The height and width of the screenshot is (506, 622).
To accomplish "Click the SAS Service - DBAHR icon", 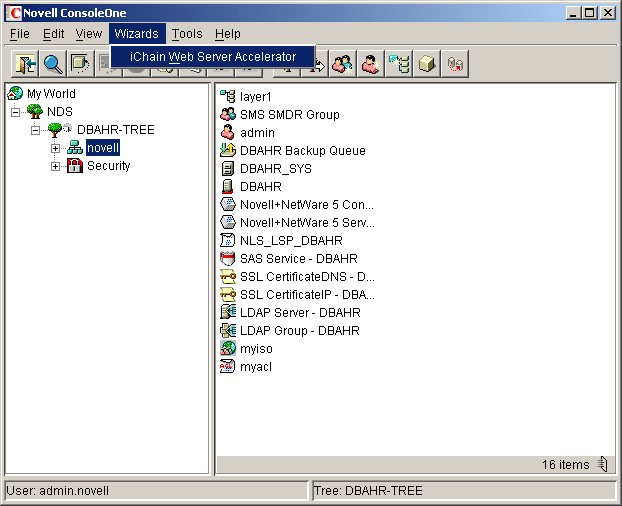I will point(228,258).
